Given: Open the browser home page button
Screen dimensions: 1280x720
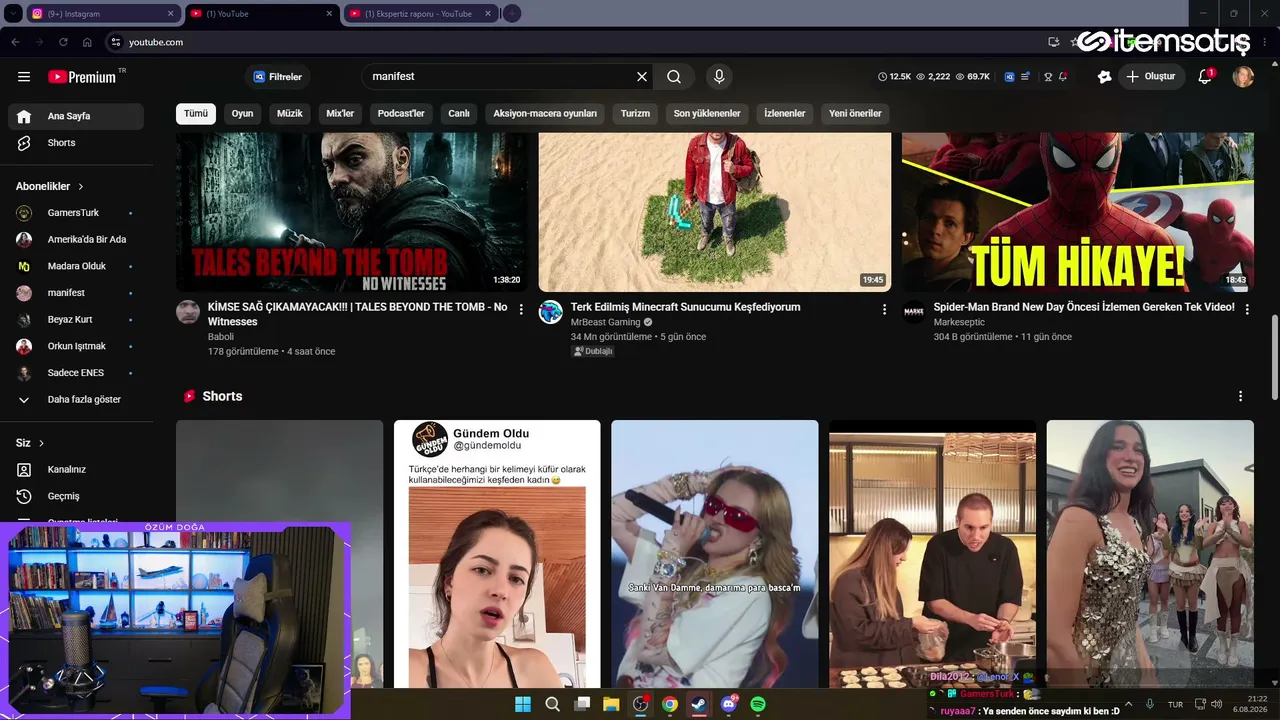Looking at the screenshot, I should point(87,42).
